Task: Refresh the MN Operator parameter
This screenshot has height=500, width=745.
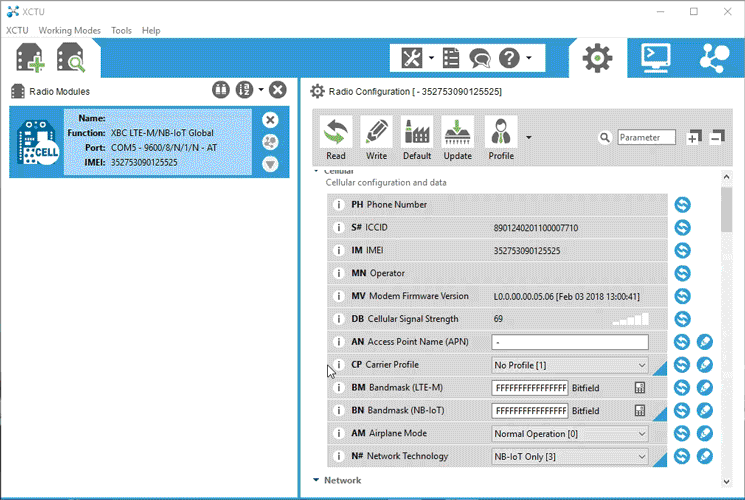Action: click(x=682, y=273)
